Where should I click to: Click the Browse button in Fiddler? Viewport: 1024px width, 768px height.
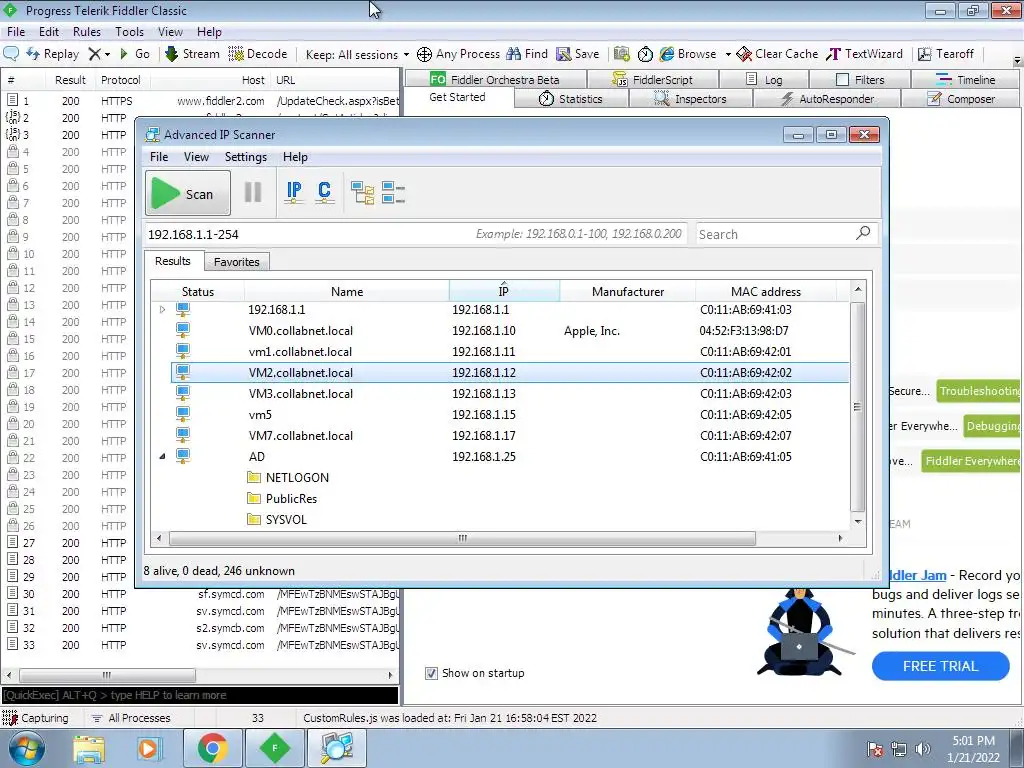click(688, 54)
